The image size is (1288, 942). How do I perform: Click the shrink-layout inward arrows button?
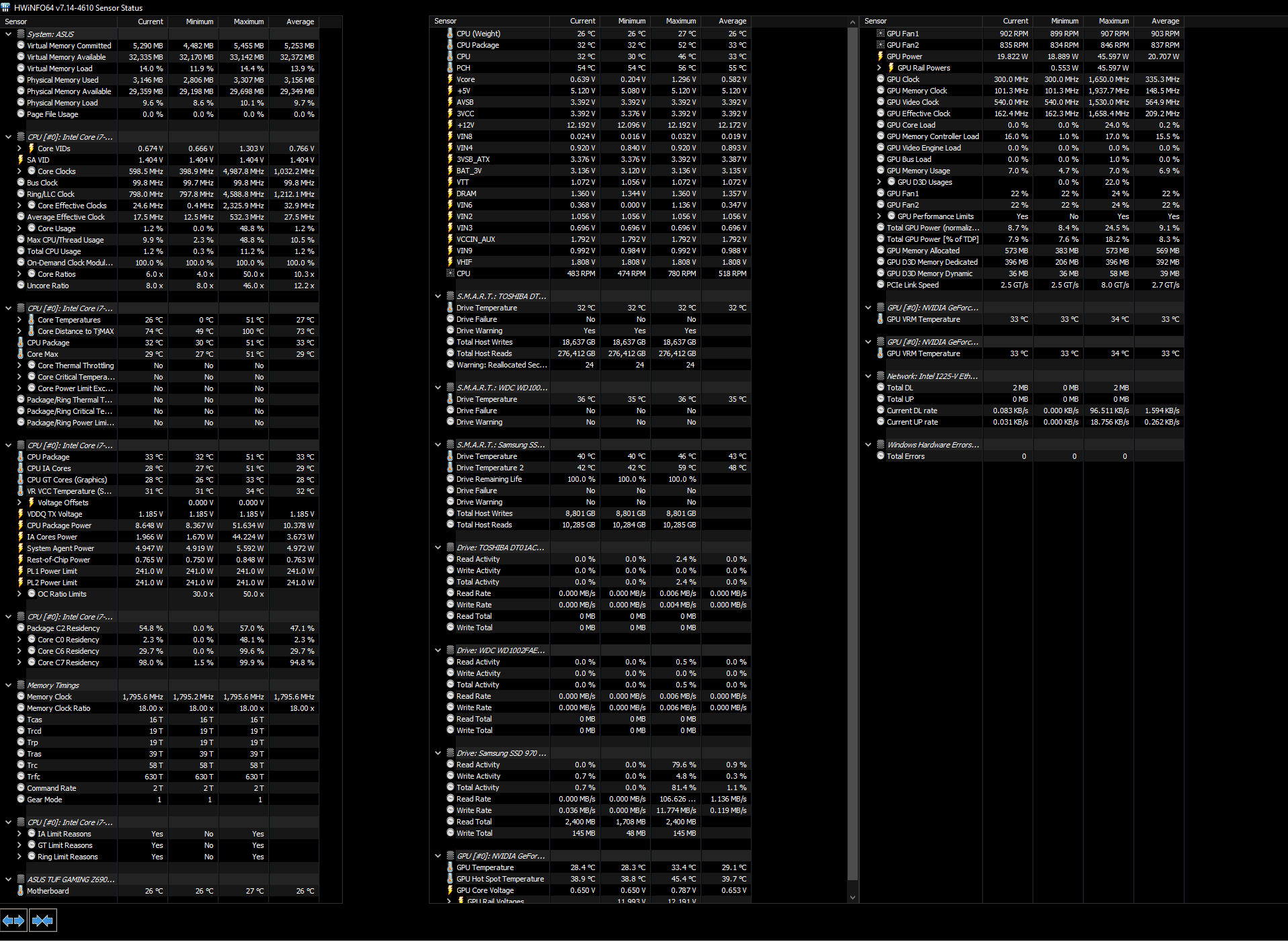(x=42, y=920)
